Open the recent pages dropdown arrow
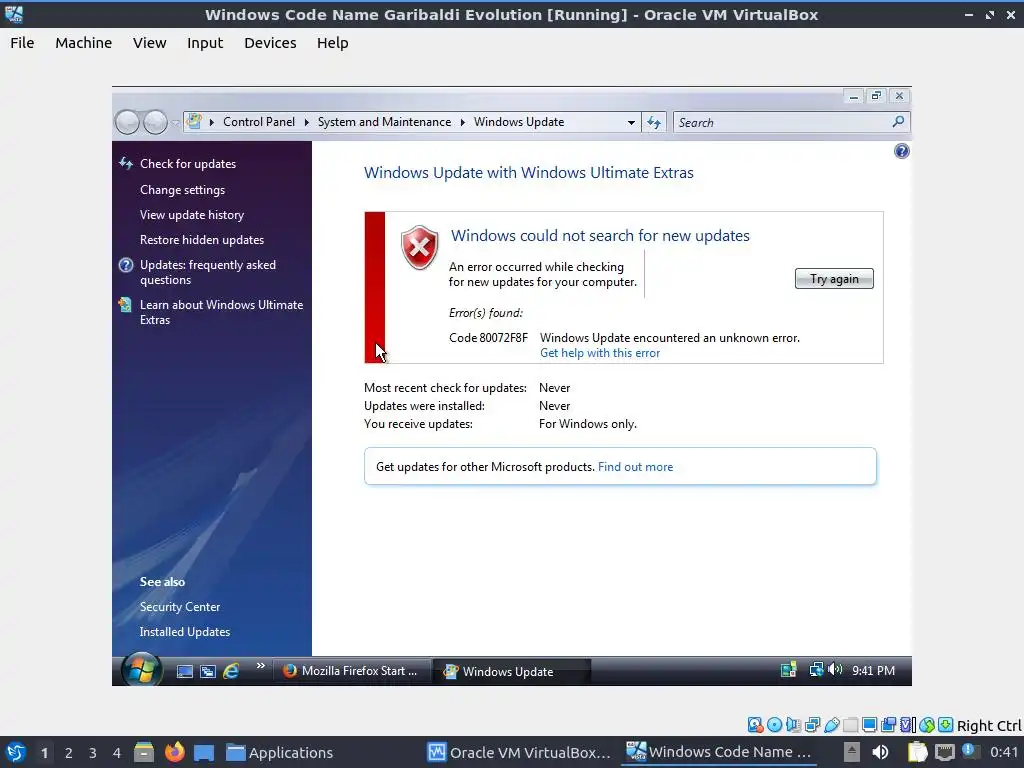Screen dimensions: 1024x768 [x=175, y=123]
